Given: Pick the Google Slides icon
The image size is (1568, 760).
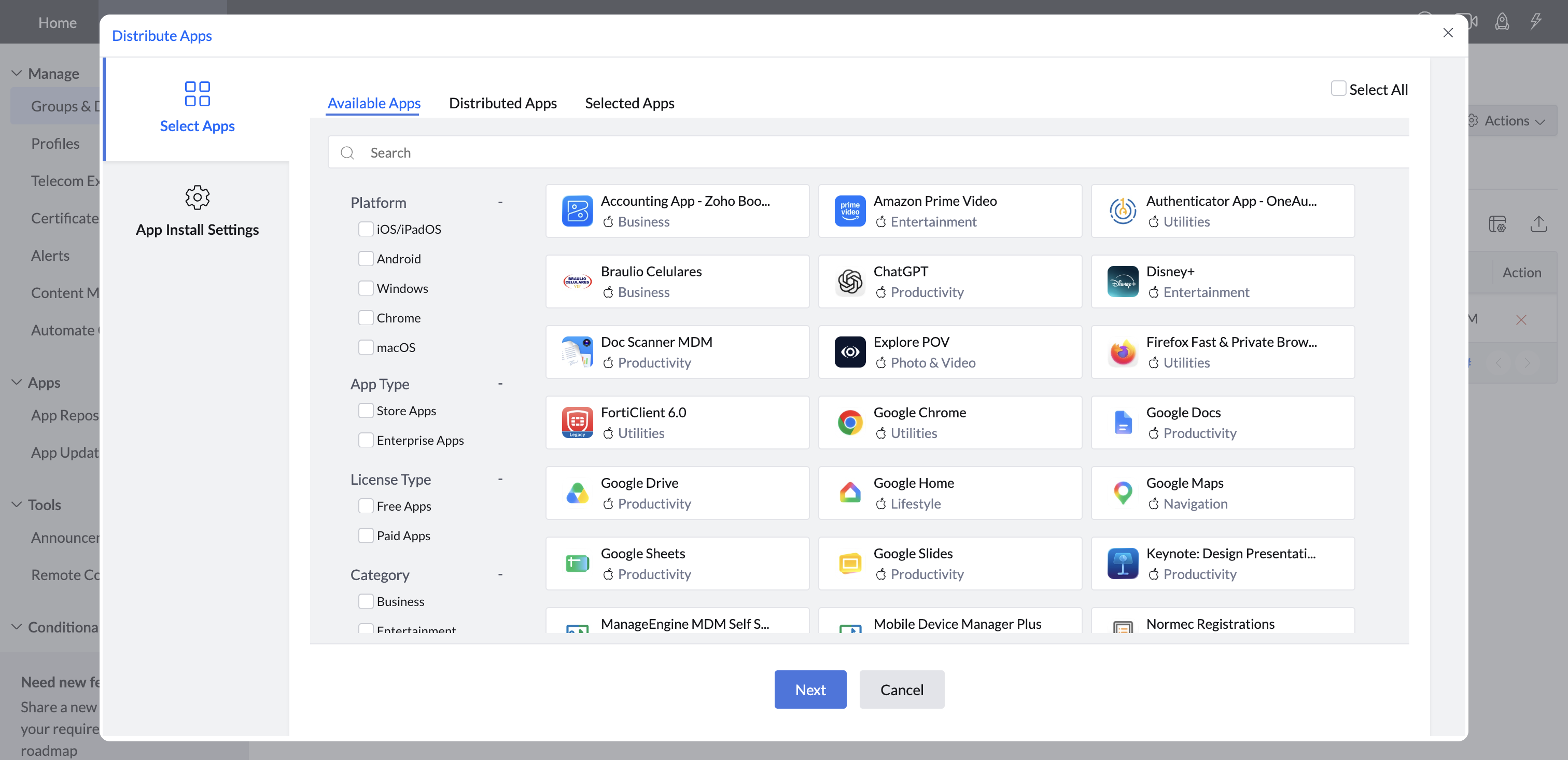Looking at the screenshot, I should click(850, 564).
